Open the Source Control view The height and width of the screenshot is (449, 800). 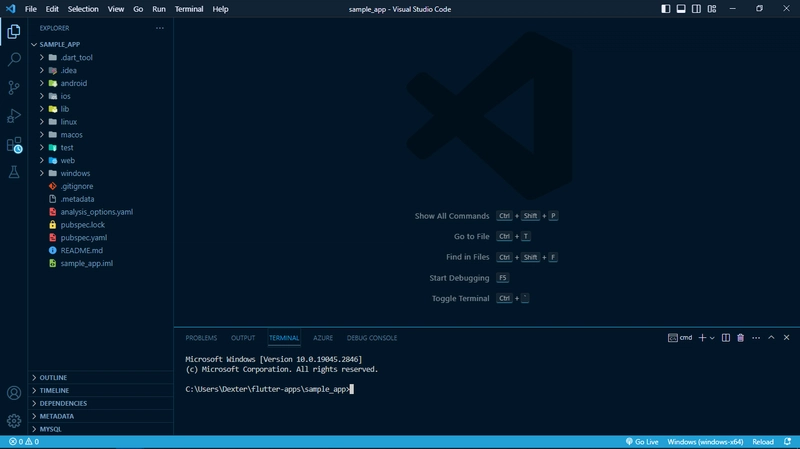pos(14,88)
